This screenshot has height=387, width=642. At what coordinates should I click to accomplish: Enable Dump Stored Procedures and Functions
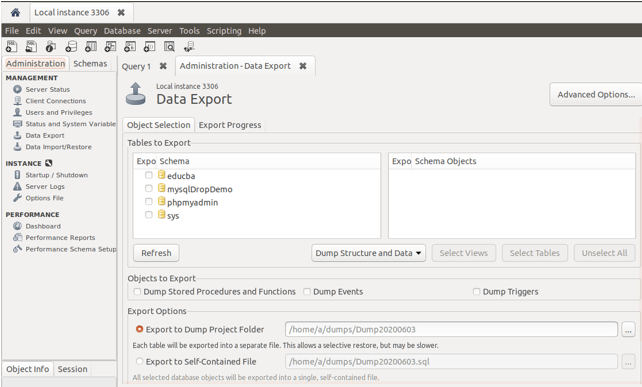click(x=137, y=292)
